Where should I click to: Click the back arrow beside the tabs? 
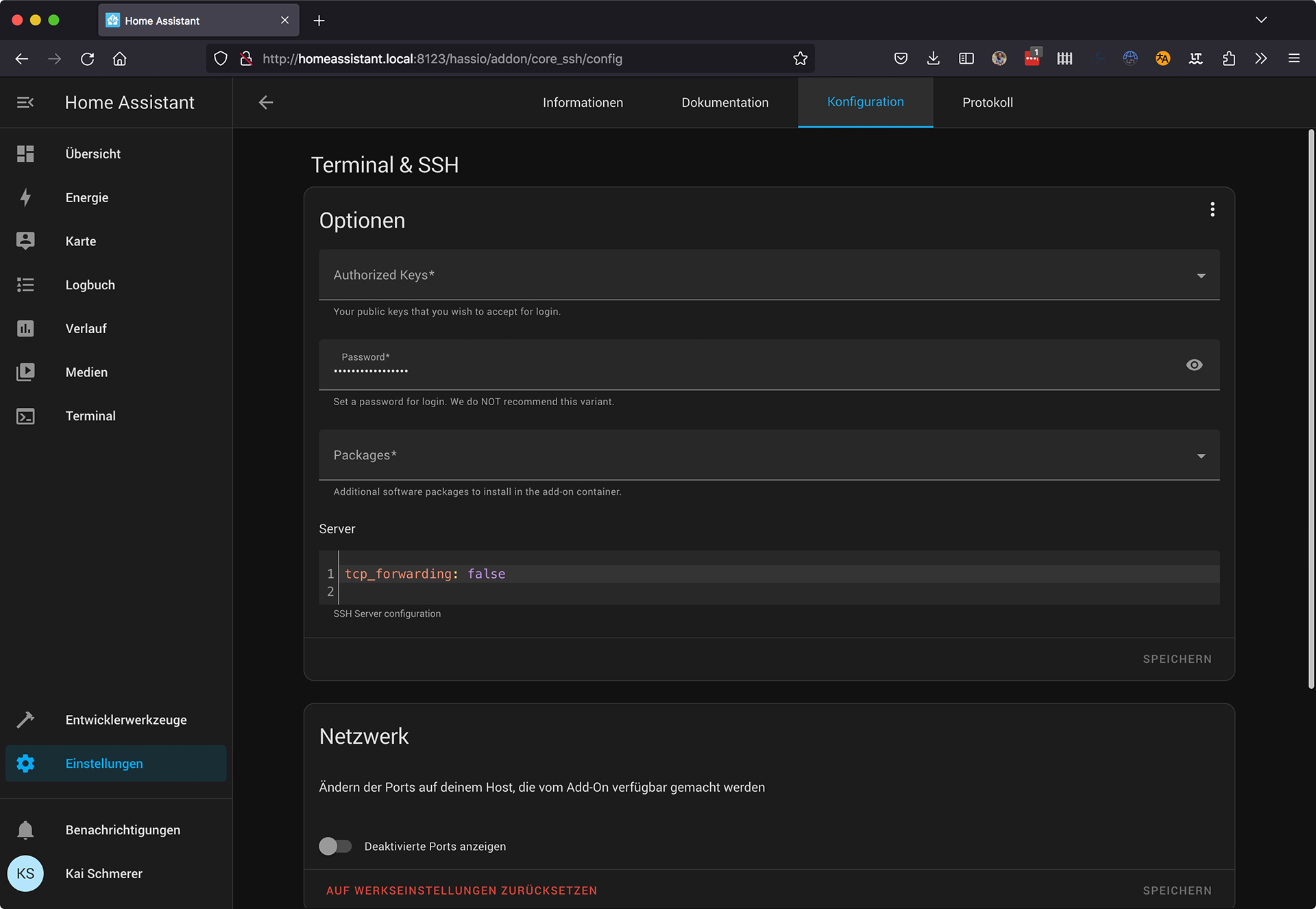coord(266,103)
